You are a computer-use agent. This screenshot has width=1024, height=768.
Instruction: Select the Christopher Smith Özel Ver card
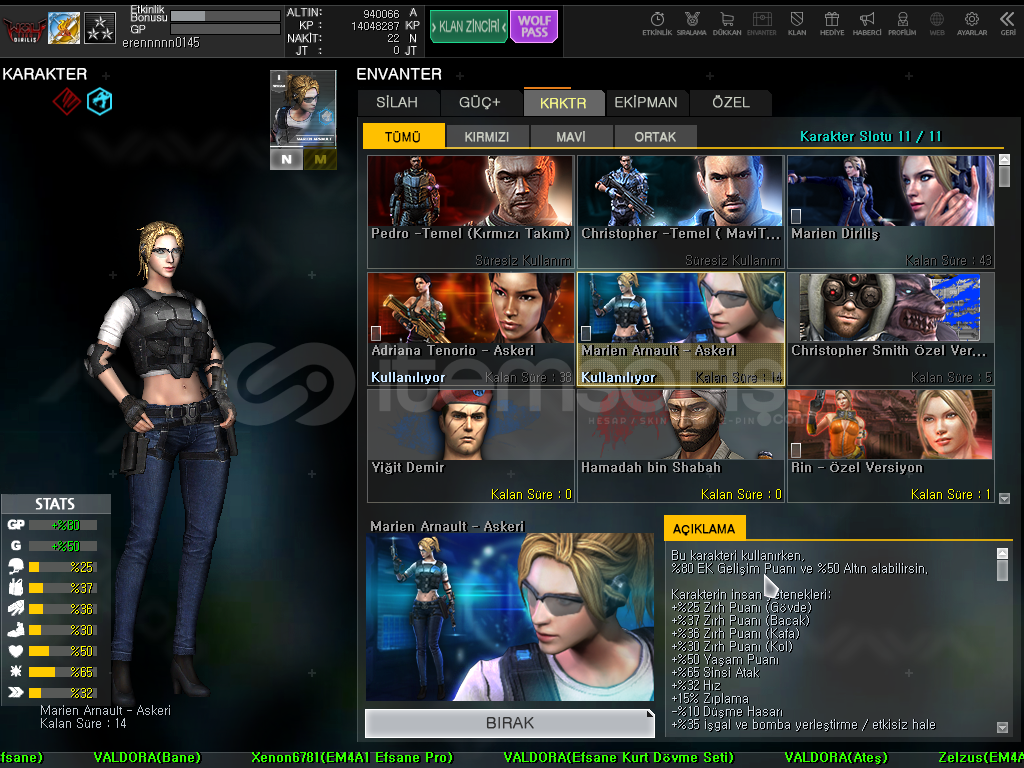[891, 328]
